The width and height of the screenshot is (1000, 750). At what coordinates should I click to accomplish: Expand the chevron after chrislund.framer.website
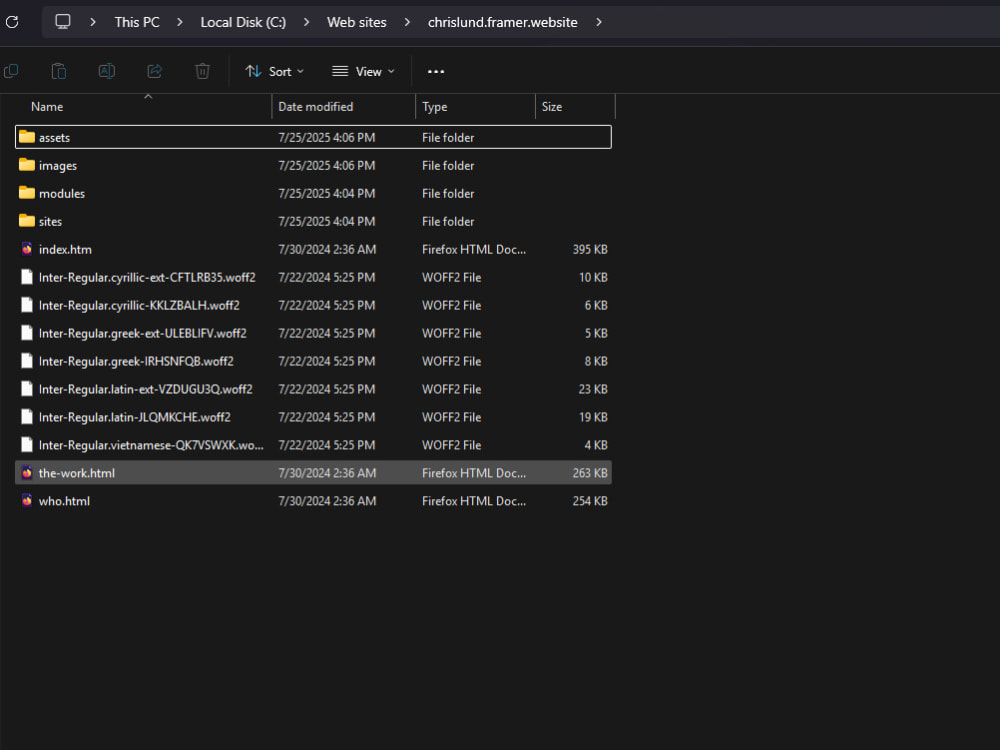click(x=598, y=22)
